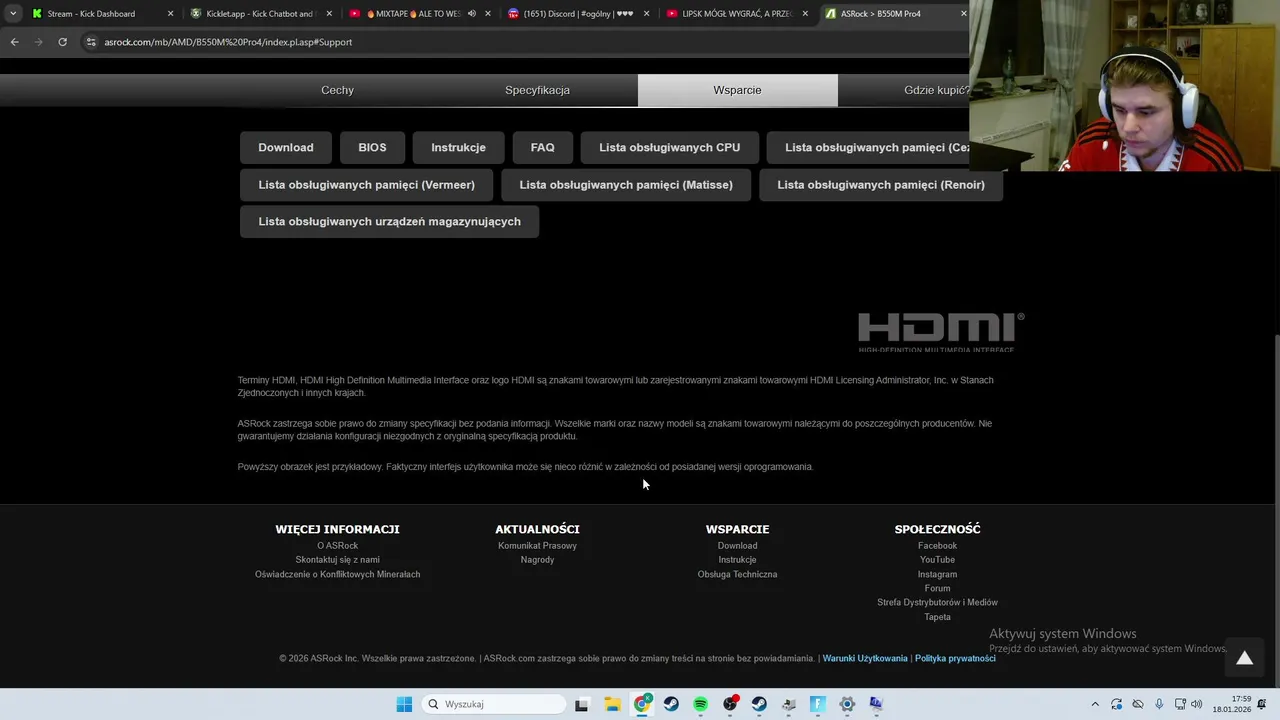Open Lista obsługiwanych pamięci (Matisse)

pyautogui.click(x=626, y=184)
